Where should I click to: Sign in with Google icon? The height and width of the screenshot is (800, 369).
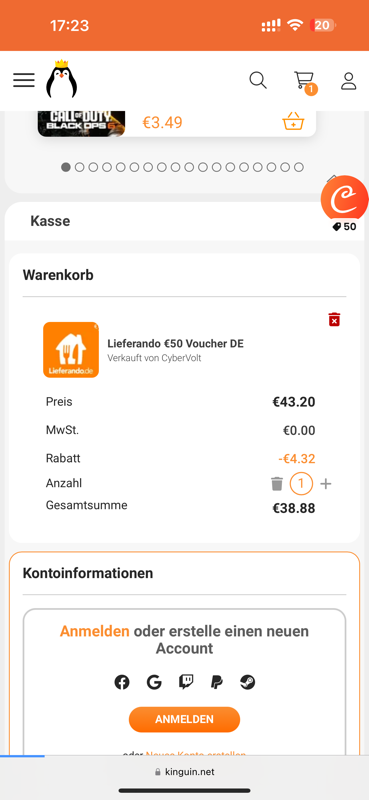[154, 682]
